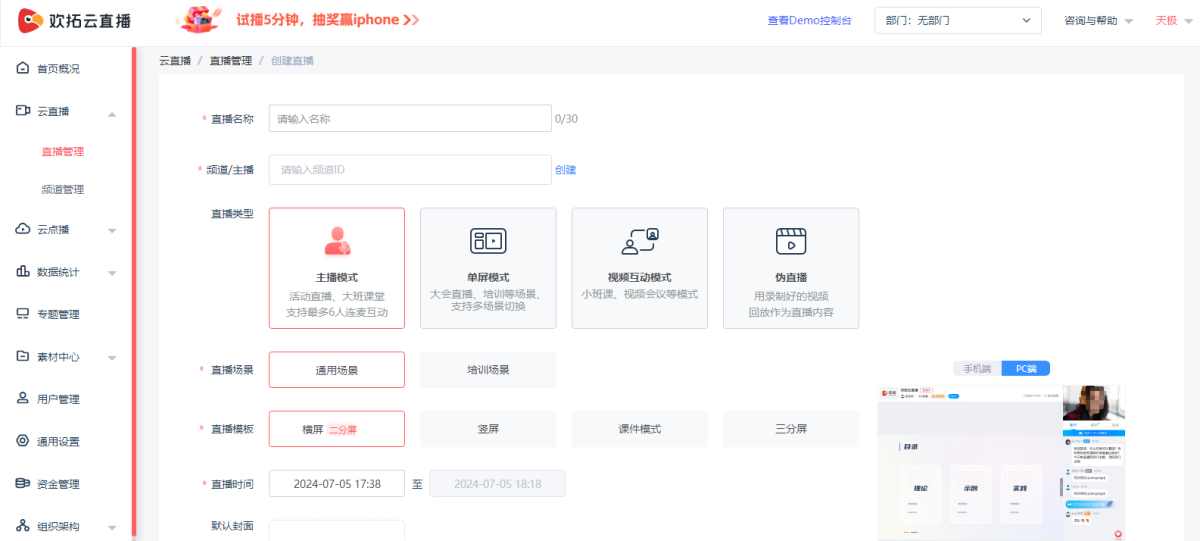Click the 专题管理 sidebar icon
The height and width of the screenshot is (541, 1200).
point(23,314)
